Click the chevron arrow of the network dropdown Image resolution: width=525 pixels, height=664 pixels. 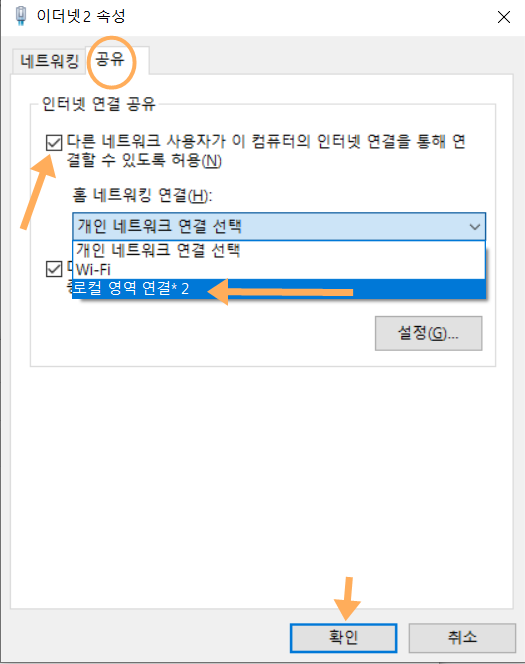point(475,227)
